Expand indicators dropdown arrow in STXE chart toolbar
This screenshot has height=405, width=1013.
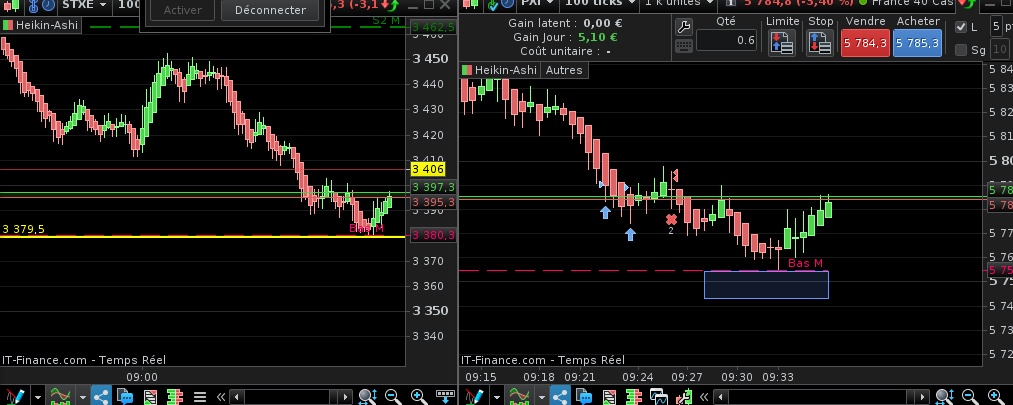click(x=82, y=397)
